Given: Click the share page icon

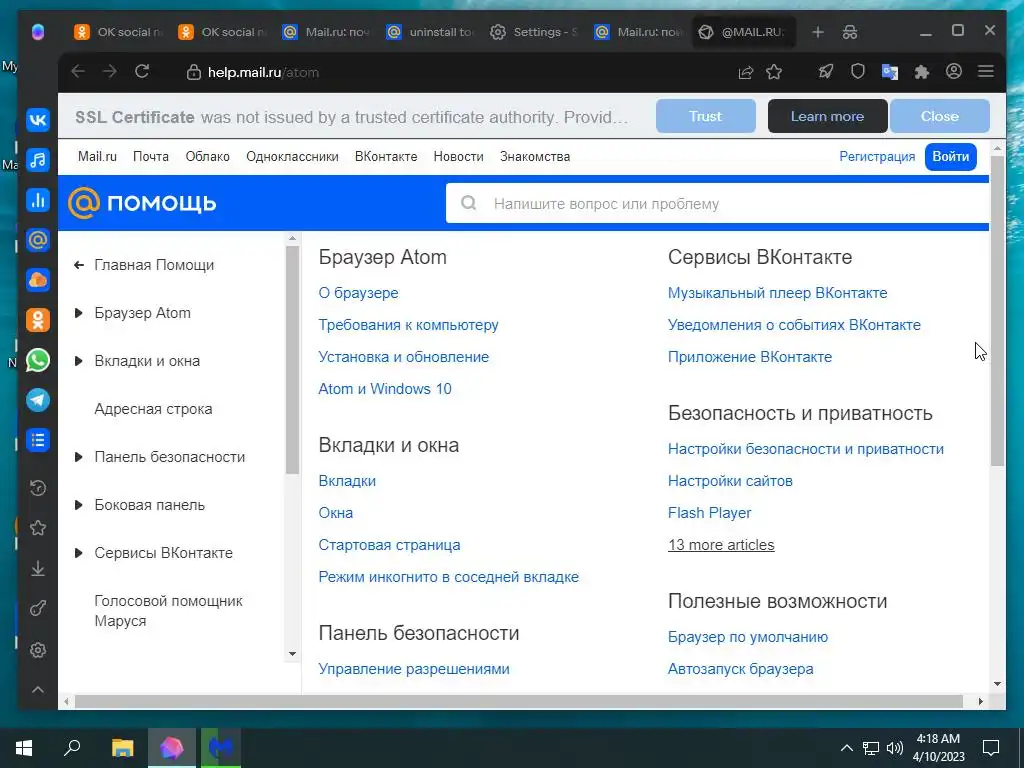Looking at the screenshot, I should pos(745,72).
